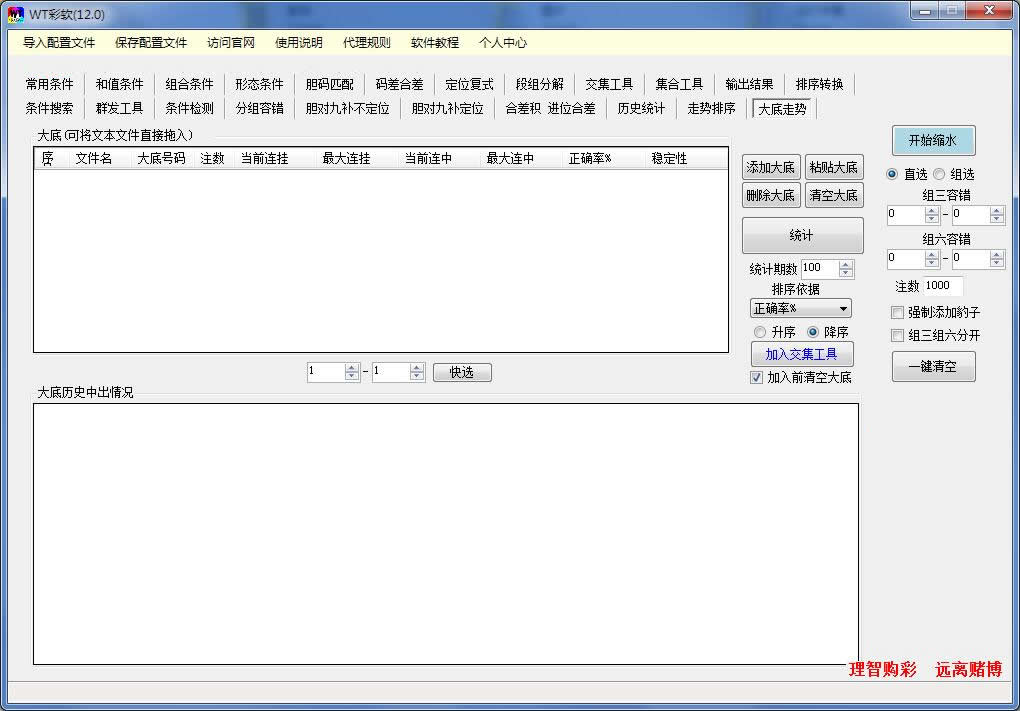Open the 排序依据 正确率% dropdown
Image resolution: width=1020 pixels, height=711 pixels.
[x=800, y=308]
